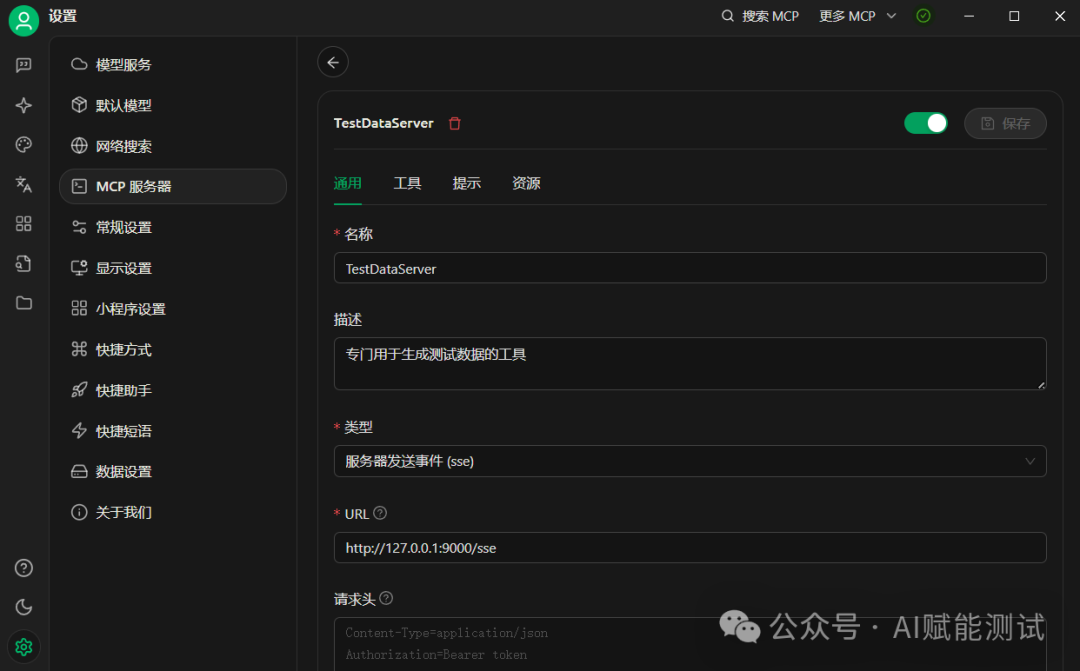Viewport: 1080px width, 671px height.
Task: Click the back arrow button
Action: (x=333, y=62)
